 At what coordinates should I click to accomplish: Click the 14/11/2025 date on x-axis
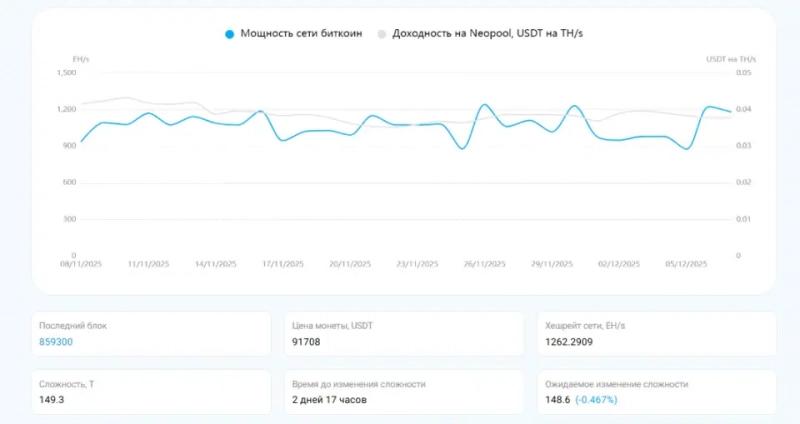[x=216, y=264]
